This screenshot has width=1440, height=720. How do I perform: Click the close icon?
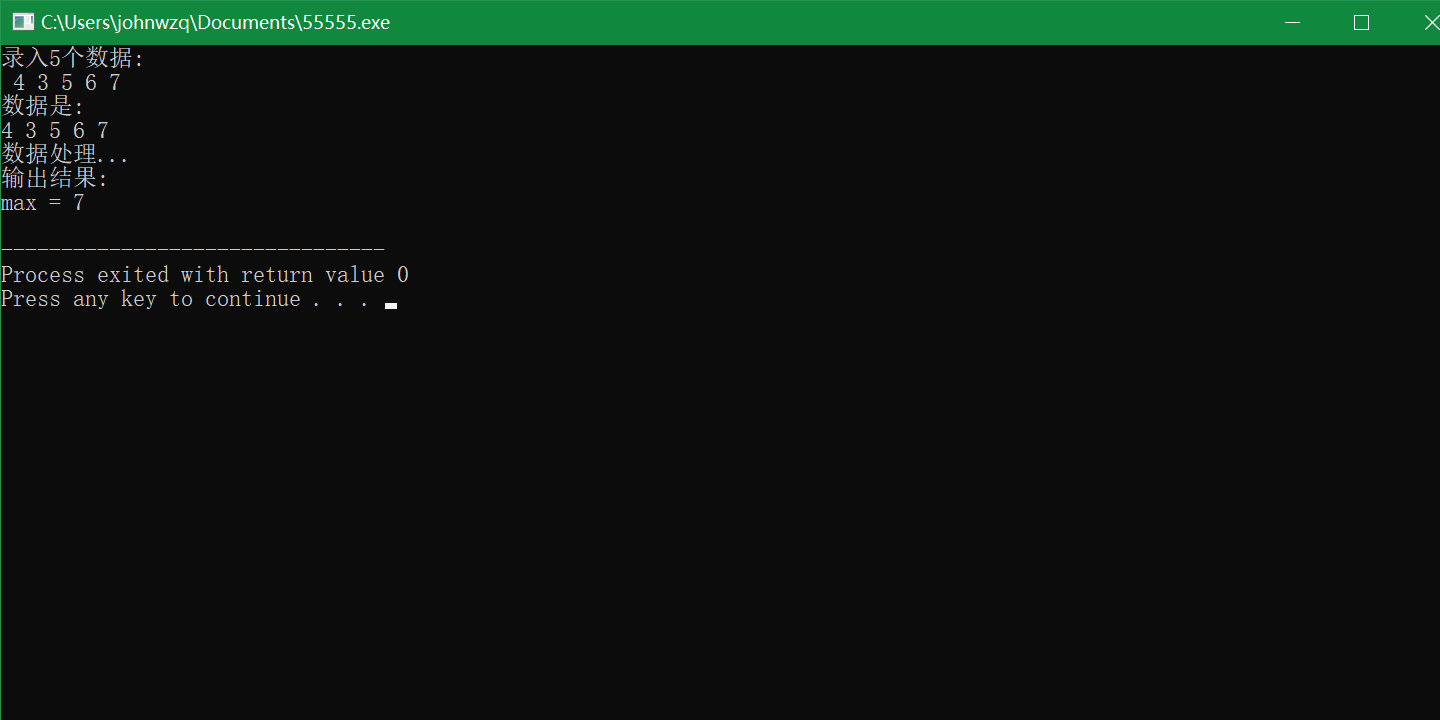(1430, 21)
